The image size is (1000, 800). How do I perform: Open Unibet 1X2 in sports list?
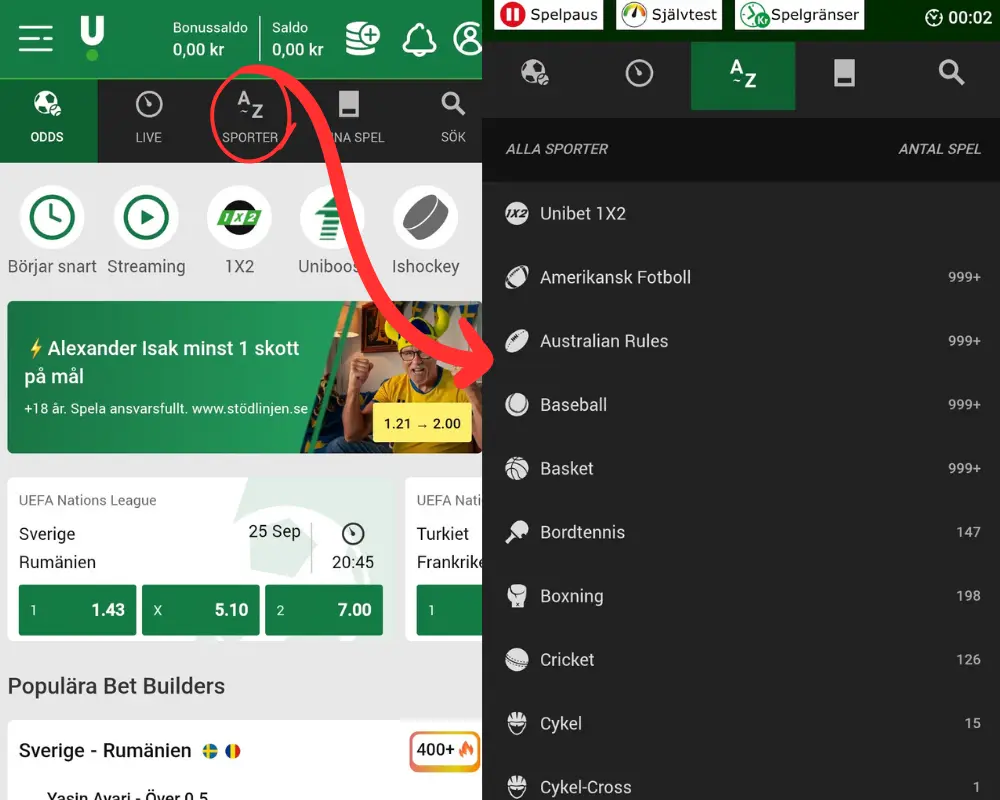coord(741,213)
